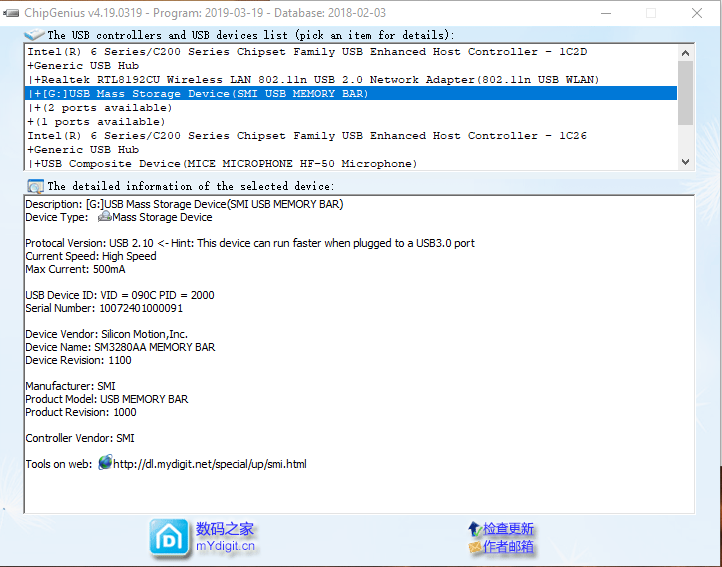Click the Description line in device details

coord(184,204)
